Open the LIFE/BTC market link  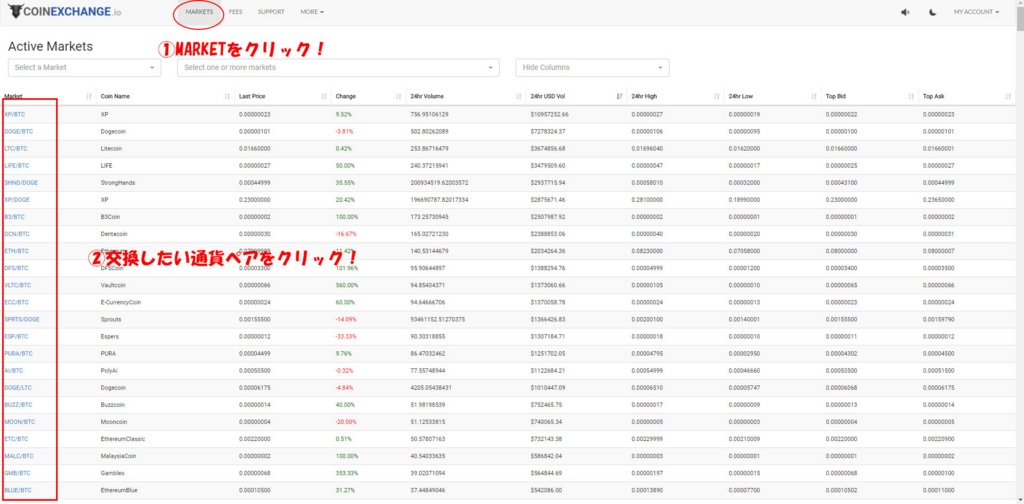(x=16, y=166)
